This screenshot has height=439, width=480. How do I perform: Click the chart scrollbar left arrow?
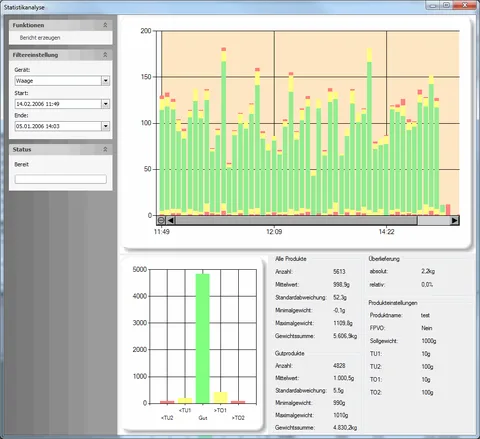coord(170,220)
